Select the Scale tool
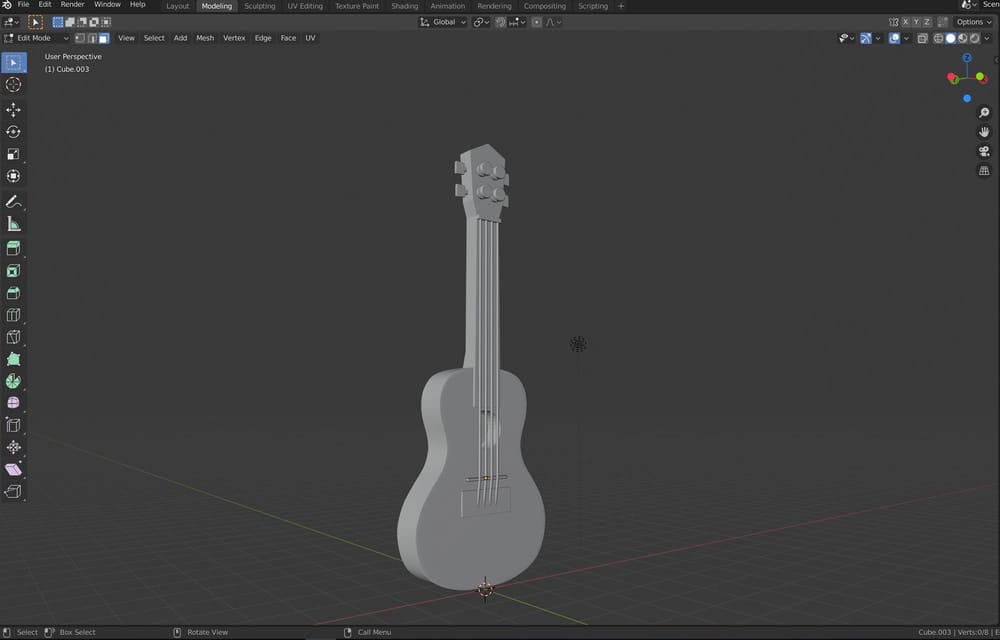This screenshot has height=640, width=1000. [13, 153]
